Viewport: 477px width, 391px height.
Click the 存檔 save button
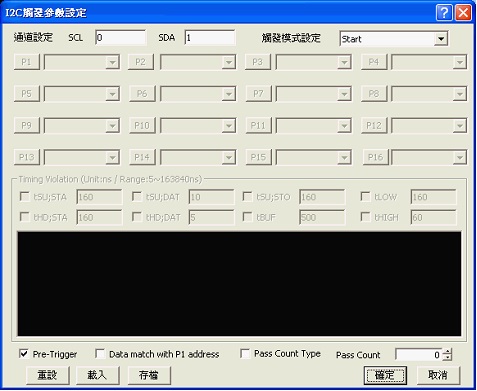pos(149,375)
